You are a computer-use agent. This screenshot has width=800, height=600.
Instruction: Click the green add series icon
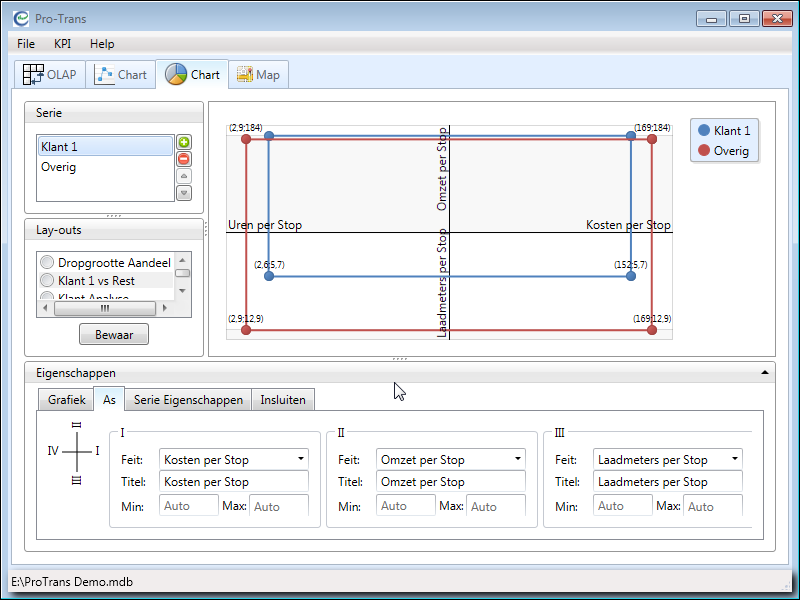tap(183, 143)
